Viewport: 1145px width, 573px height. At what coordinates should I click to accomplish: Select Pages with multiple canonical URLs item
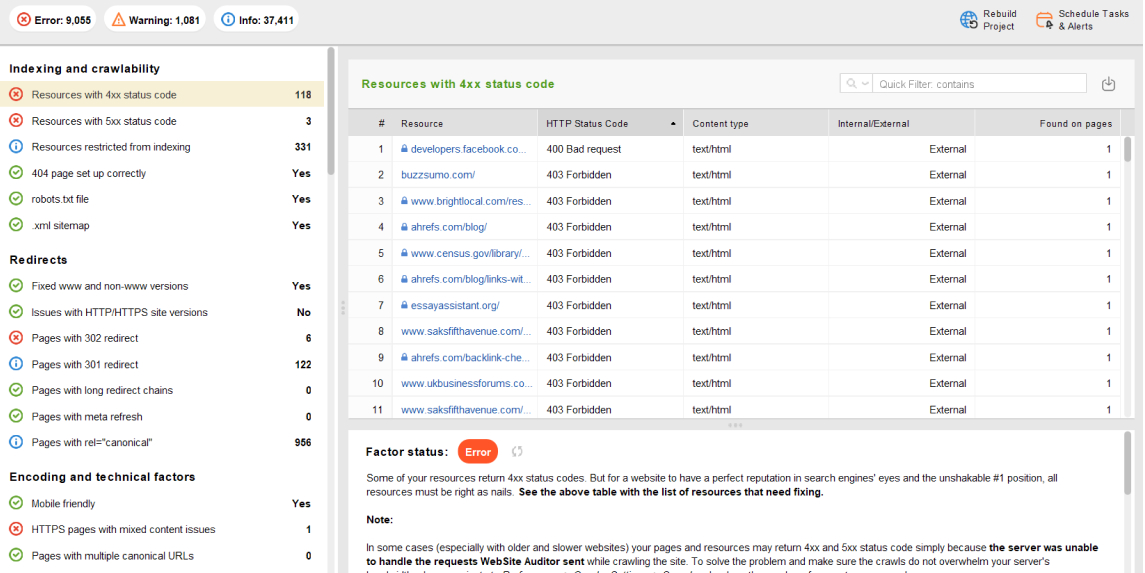[162, 555]
